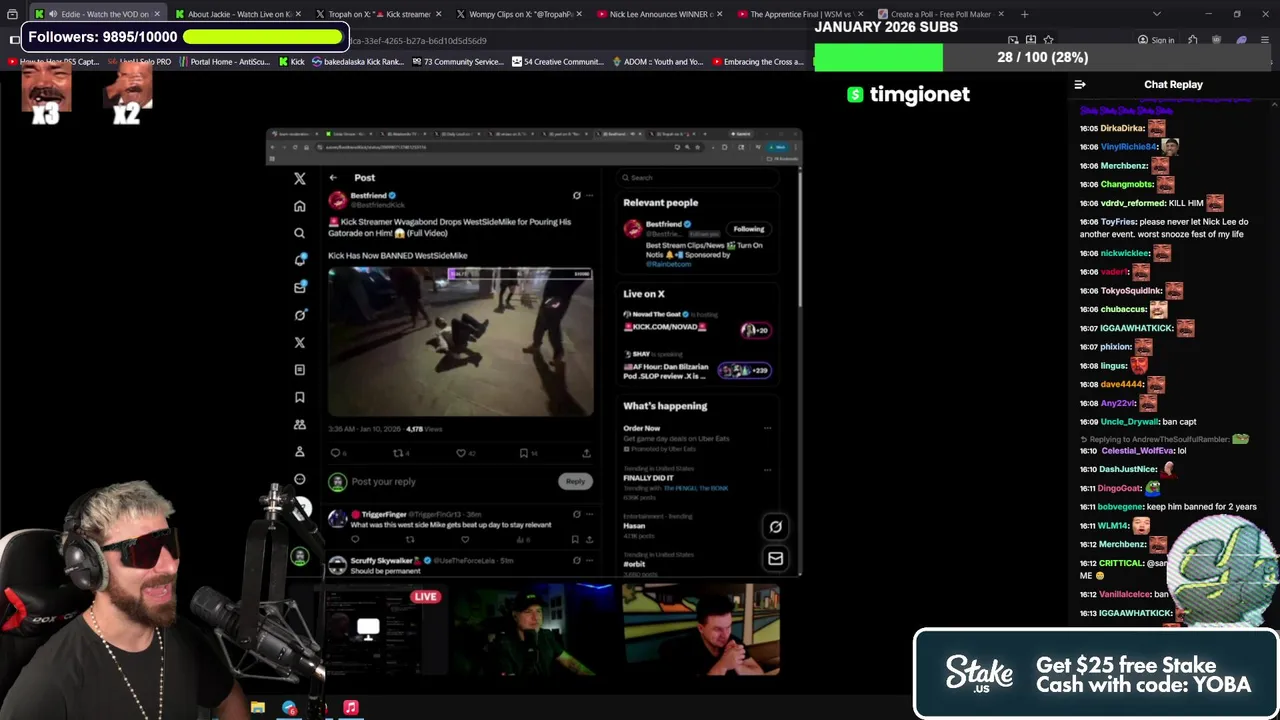Open the Lists icon in X sidebar
The height and width of the screenshot is (720, 1280).
point(299,370)
